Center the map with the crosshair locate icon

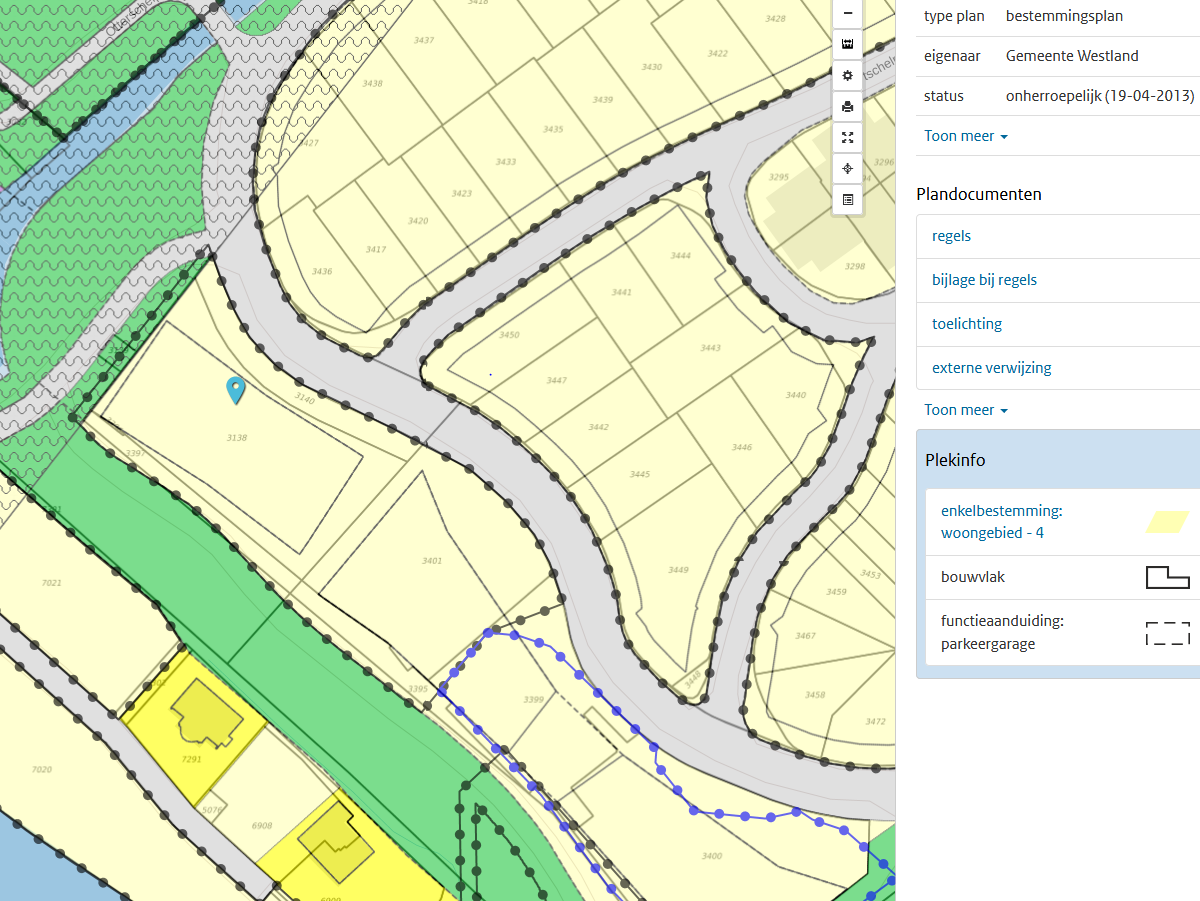pos(848,168)
